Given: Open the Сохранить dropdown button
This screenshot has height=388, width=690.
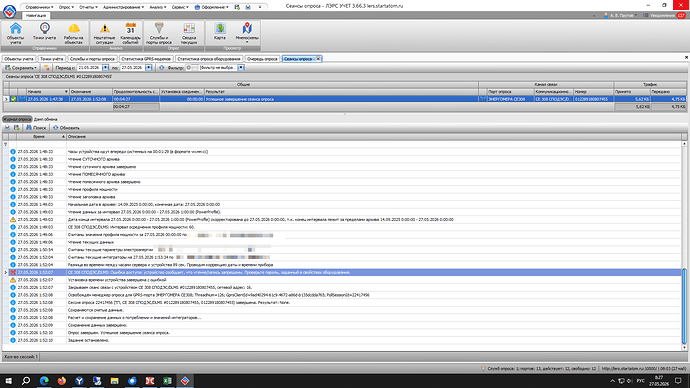Looking at the screenshot, I should 21,68.
